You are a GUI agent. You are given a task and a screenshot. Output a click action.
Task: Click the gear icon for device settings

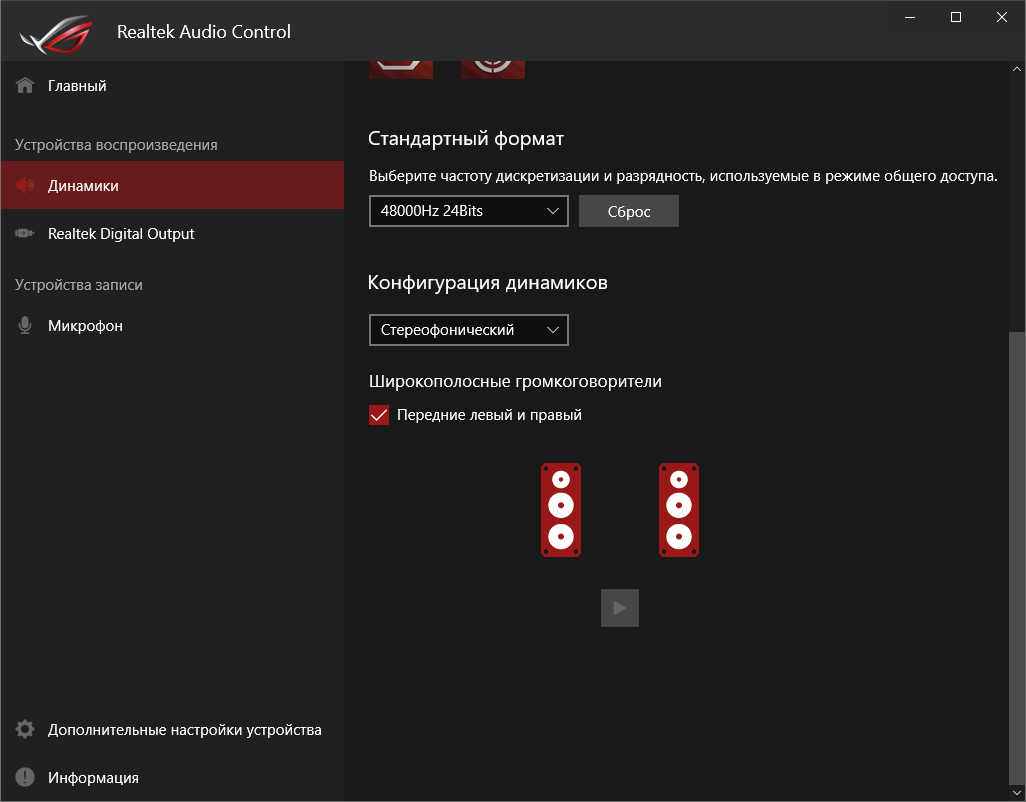pyautogui.click(x=26, y=730)
